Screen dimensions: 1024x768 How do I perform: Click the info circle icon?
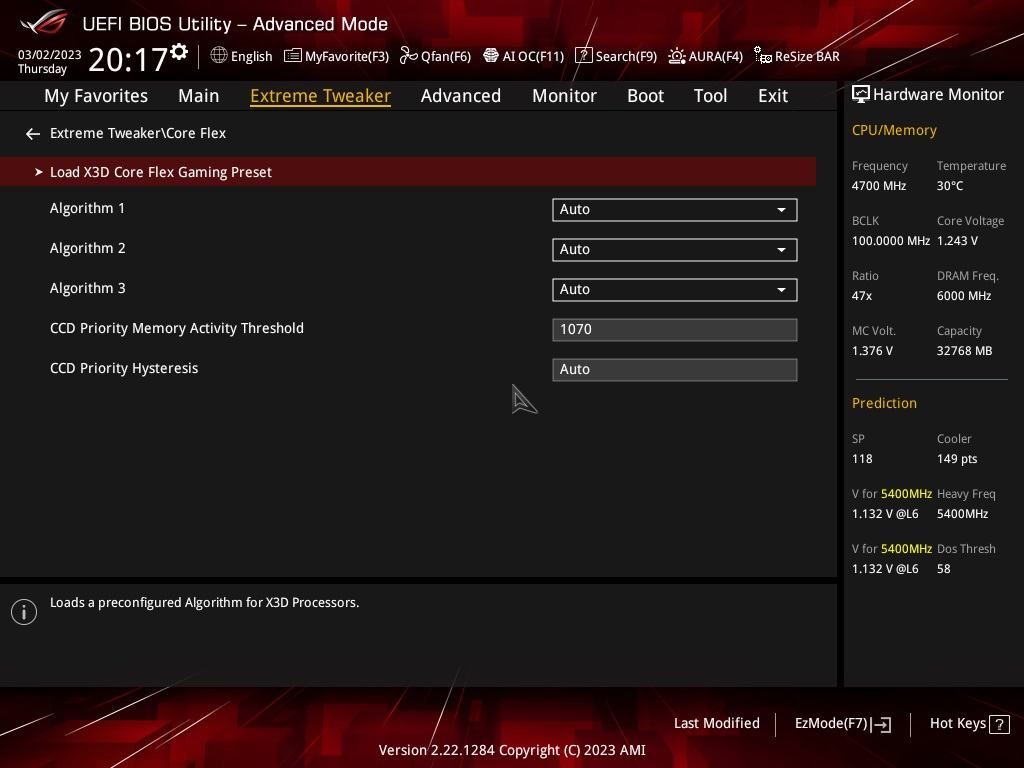(x=24, y=612)
